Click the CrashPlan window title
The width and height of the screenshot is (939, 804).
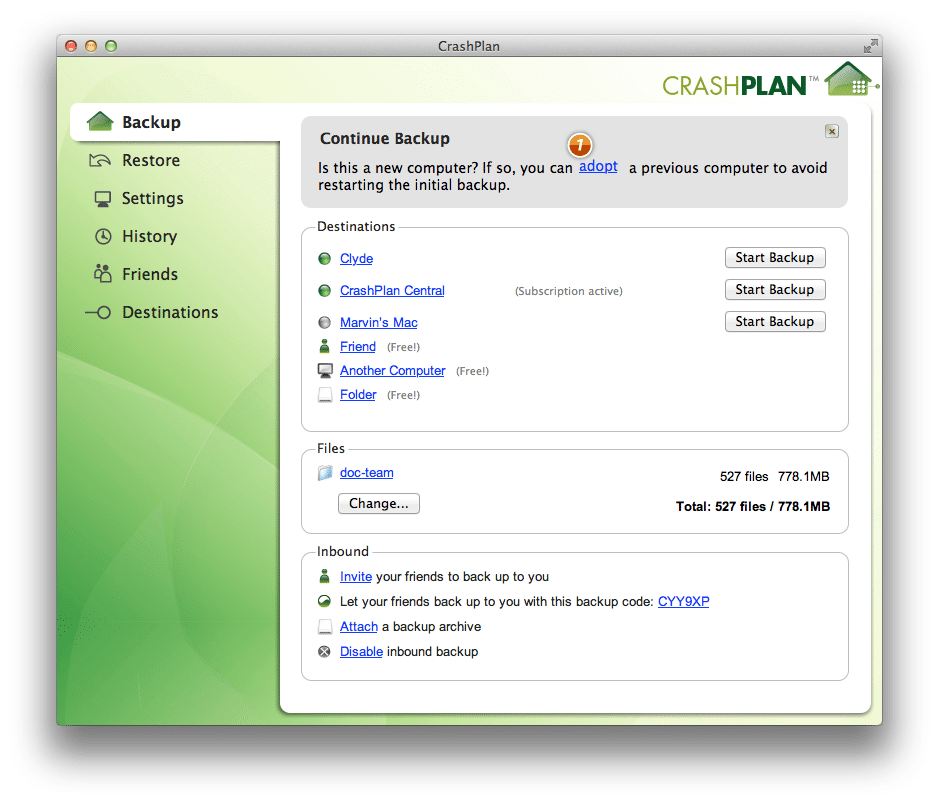pos(469,46)
